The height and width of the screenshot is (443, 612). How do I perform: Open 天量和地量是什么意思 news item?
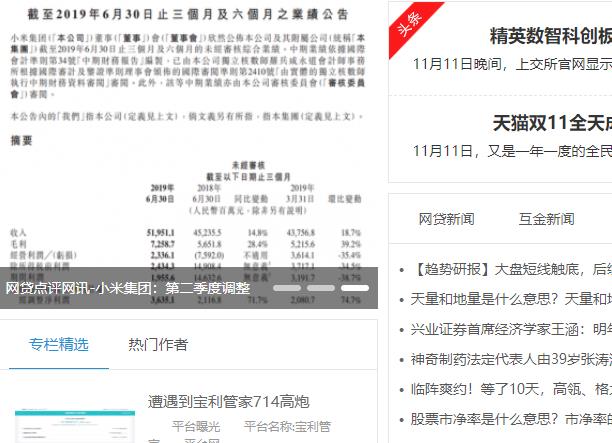click(511, 299)
